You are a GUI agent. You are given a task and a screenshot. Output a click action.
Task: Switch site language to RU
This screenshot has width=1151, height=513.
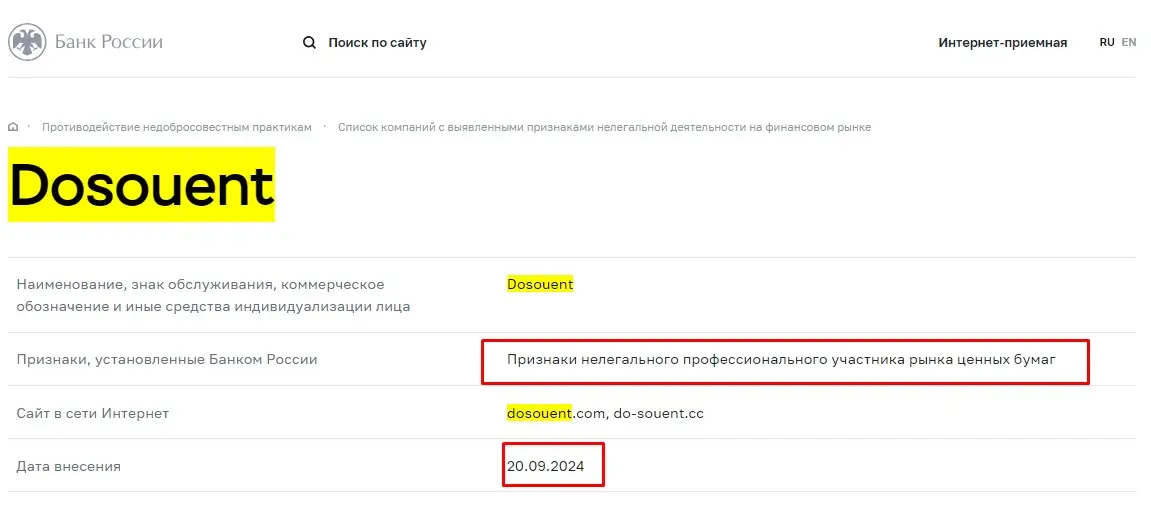[x=1107, y=42]
